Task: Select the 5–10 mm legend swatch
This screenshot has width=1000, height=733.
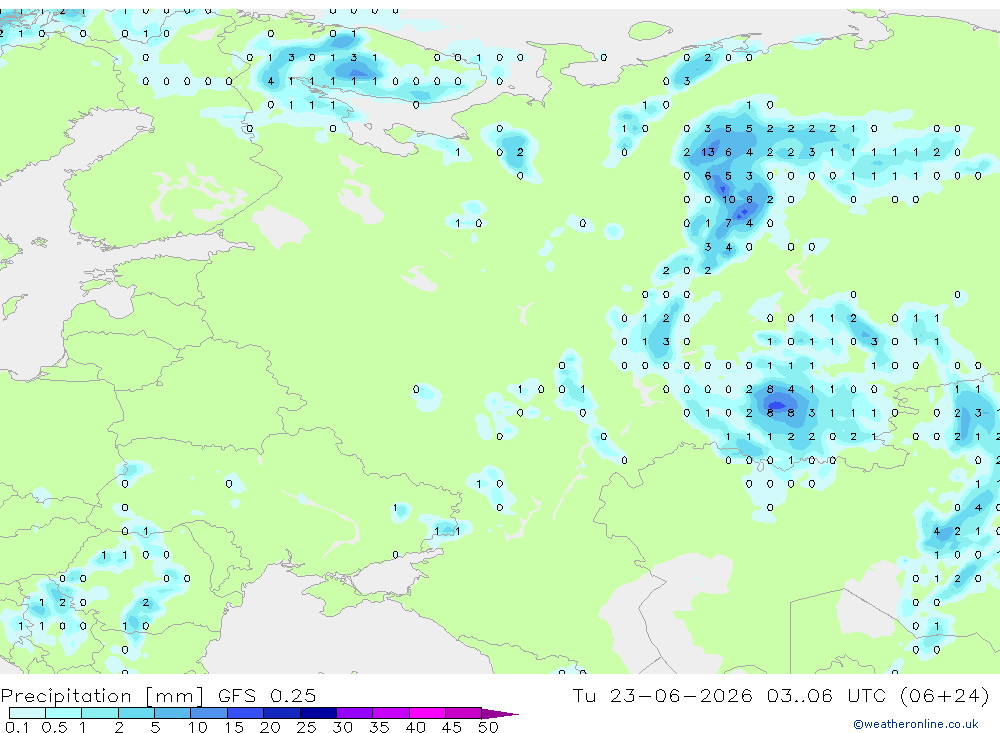Action: pos(173,713)
